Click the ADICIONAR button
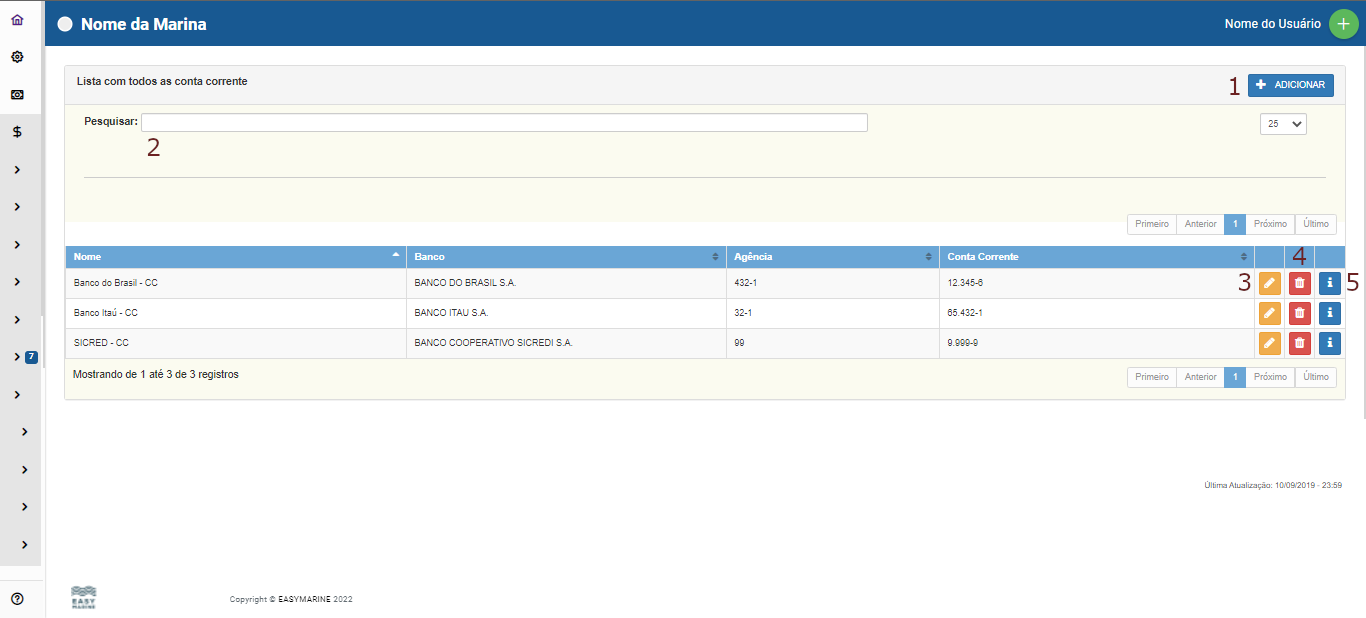Screen dimensions: 1366x618 pyautogui.click(x=1290, y=85)
